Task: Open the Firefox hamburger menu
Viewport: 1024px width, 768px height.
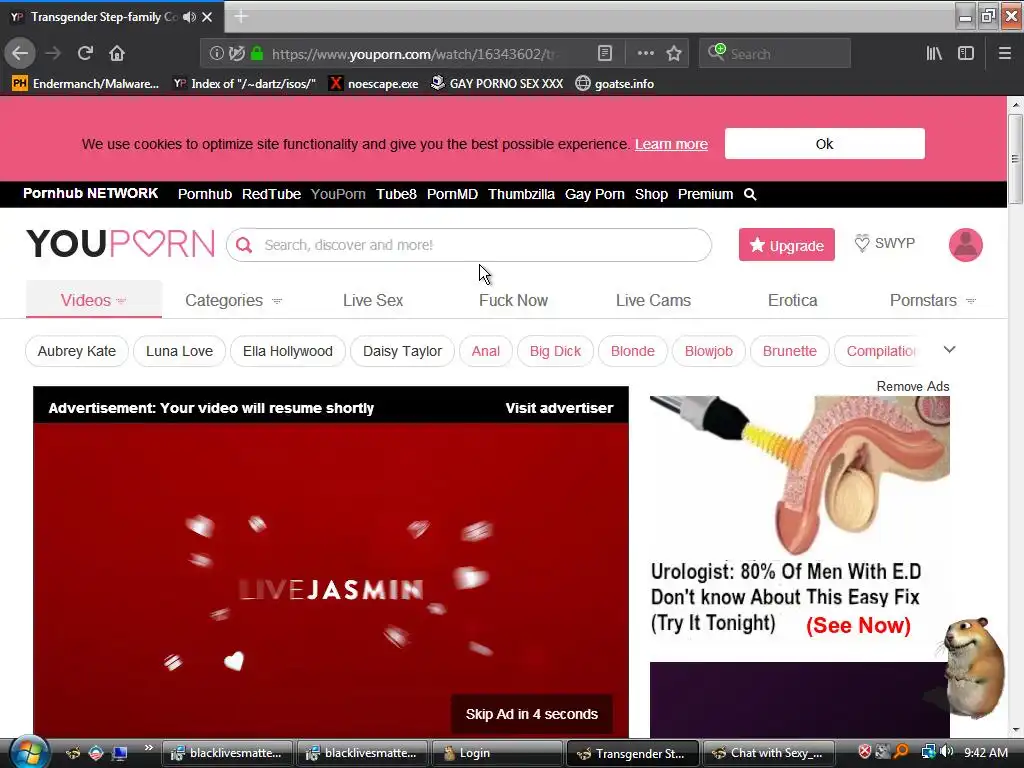Action: tap(1004, 54)
